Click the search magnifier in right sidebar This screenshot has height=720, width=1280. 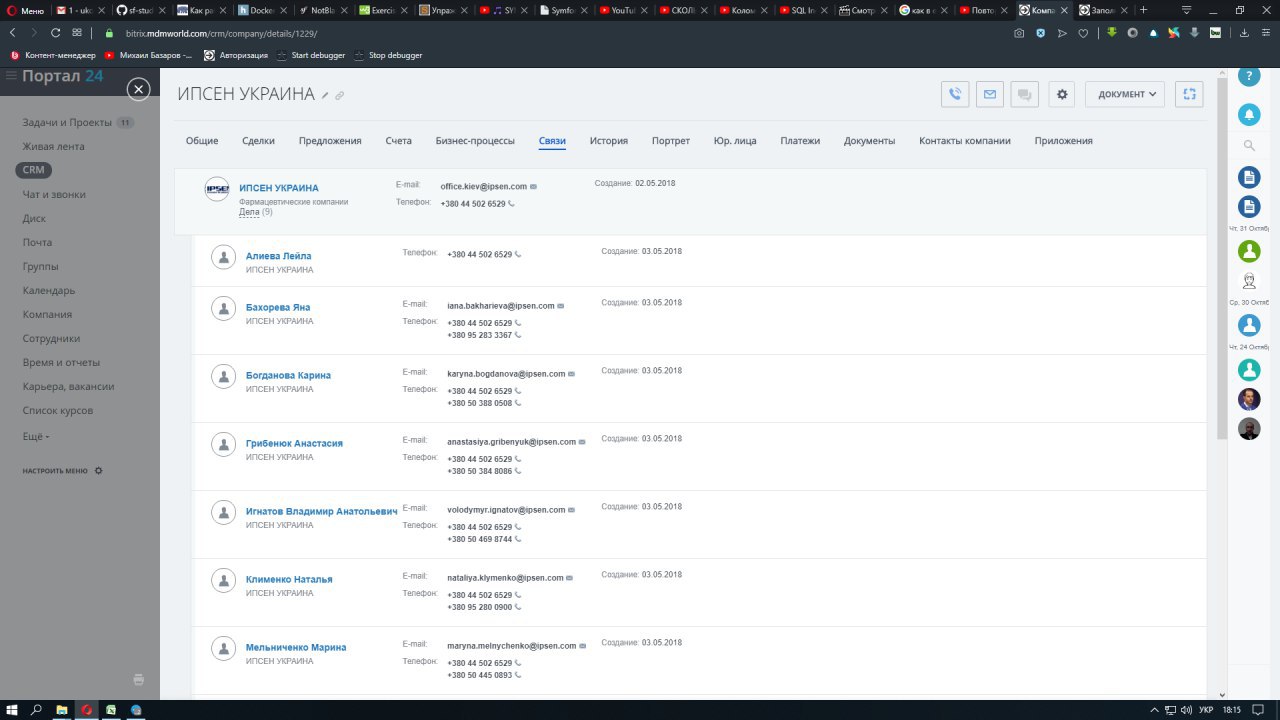click(x=1249, y=146)
